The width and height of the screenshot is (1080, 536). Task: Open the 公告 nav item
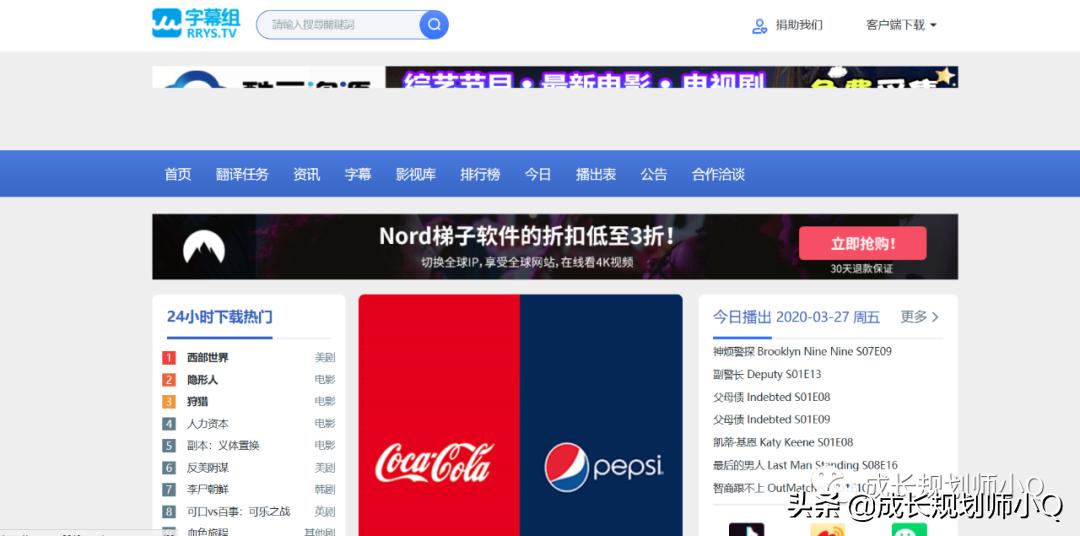(x=654, y=174)
